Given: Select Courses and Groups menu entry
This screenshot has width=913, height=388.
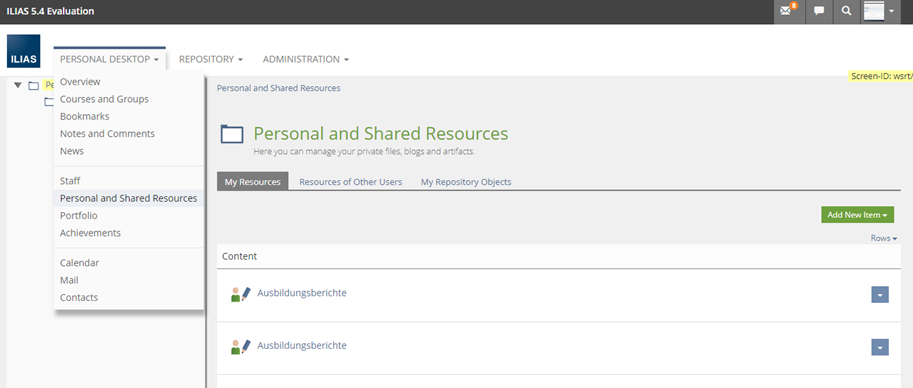Looking at the screenshot, I should pos(104,99).
